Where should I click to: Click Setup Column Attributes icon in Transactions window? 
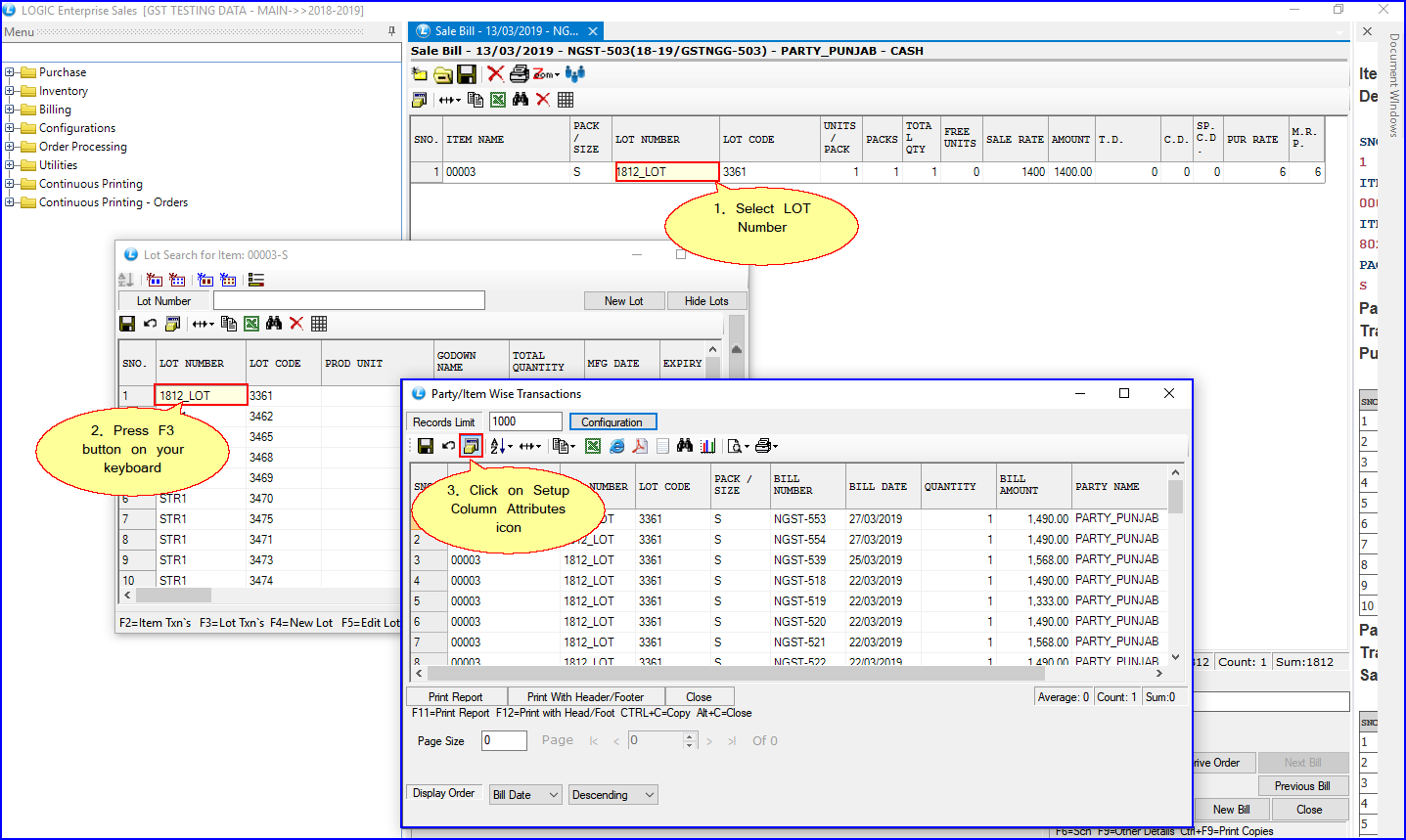tap(471, 446)
